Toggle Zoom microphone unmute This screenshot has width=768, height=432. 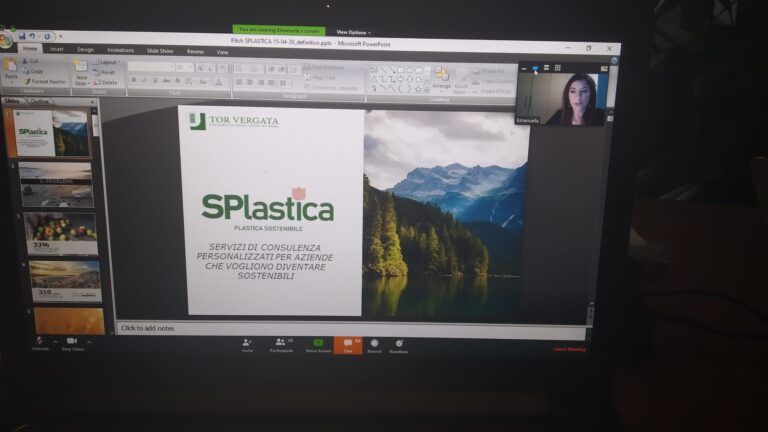40,343
